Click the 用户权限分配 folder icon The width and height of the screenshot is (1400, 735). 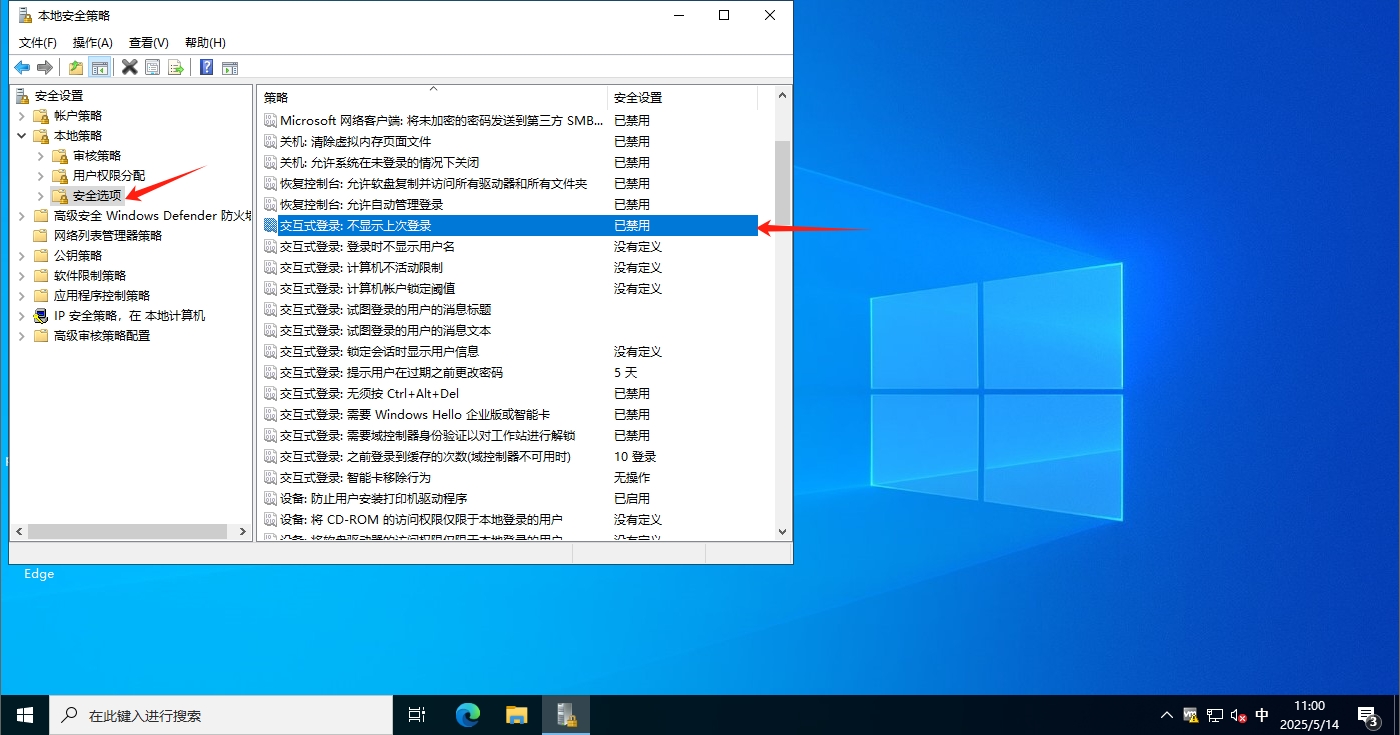[x=61, y=176]
